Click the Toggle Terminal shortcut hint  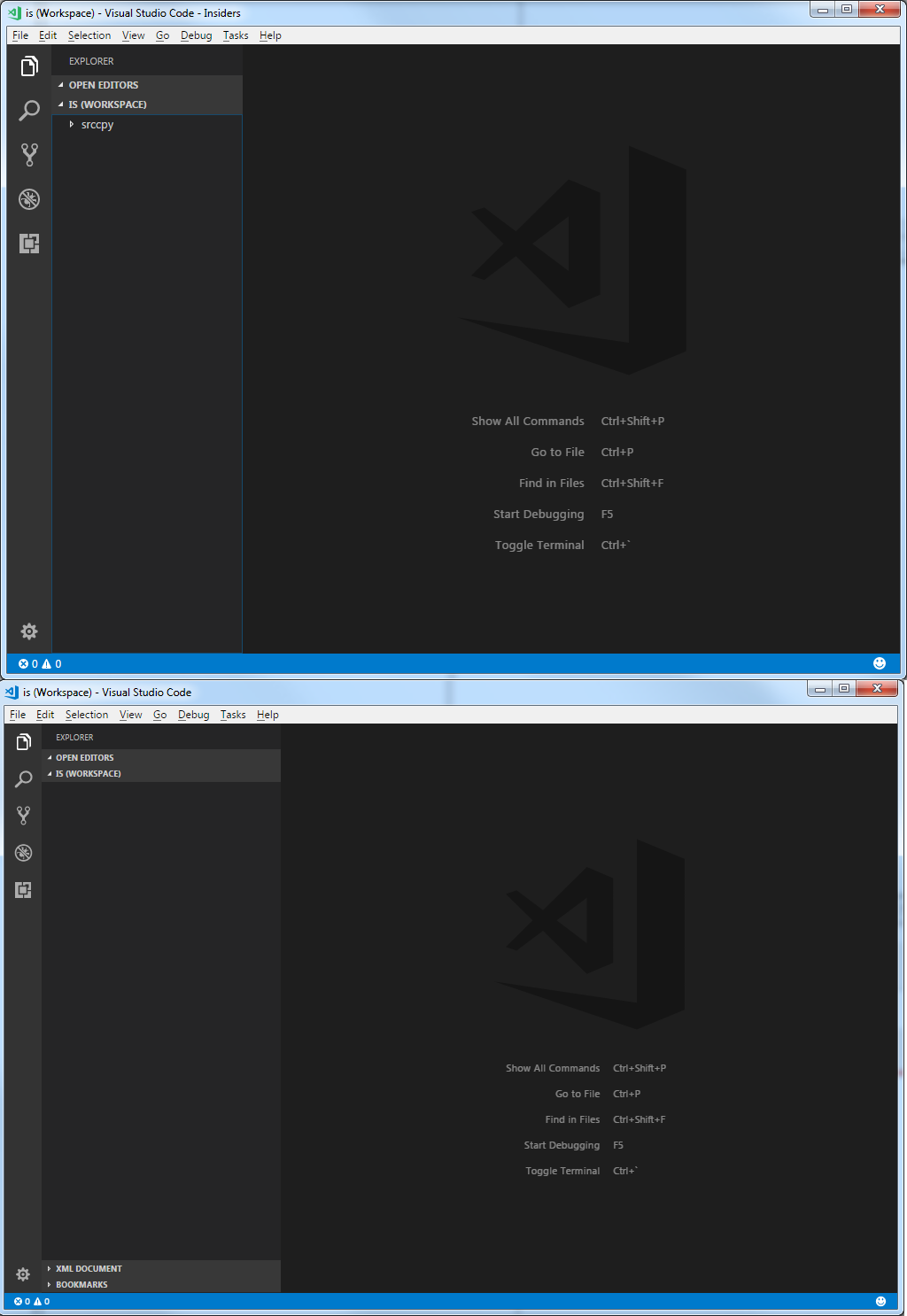pyautogui.click(x=539, y=545)
